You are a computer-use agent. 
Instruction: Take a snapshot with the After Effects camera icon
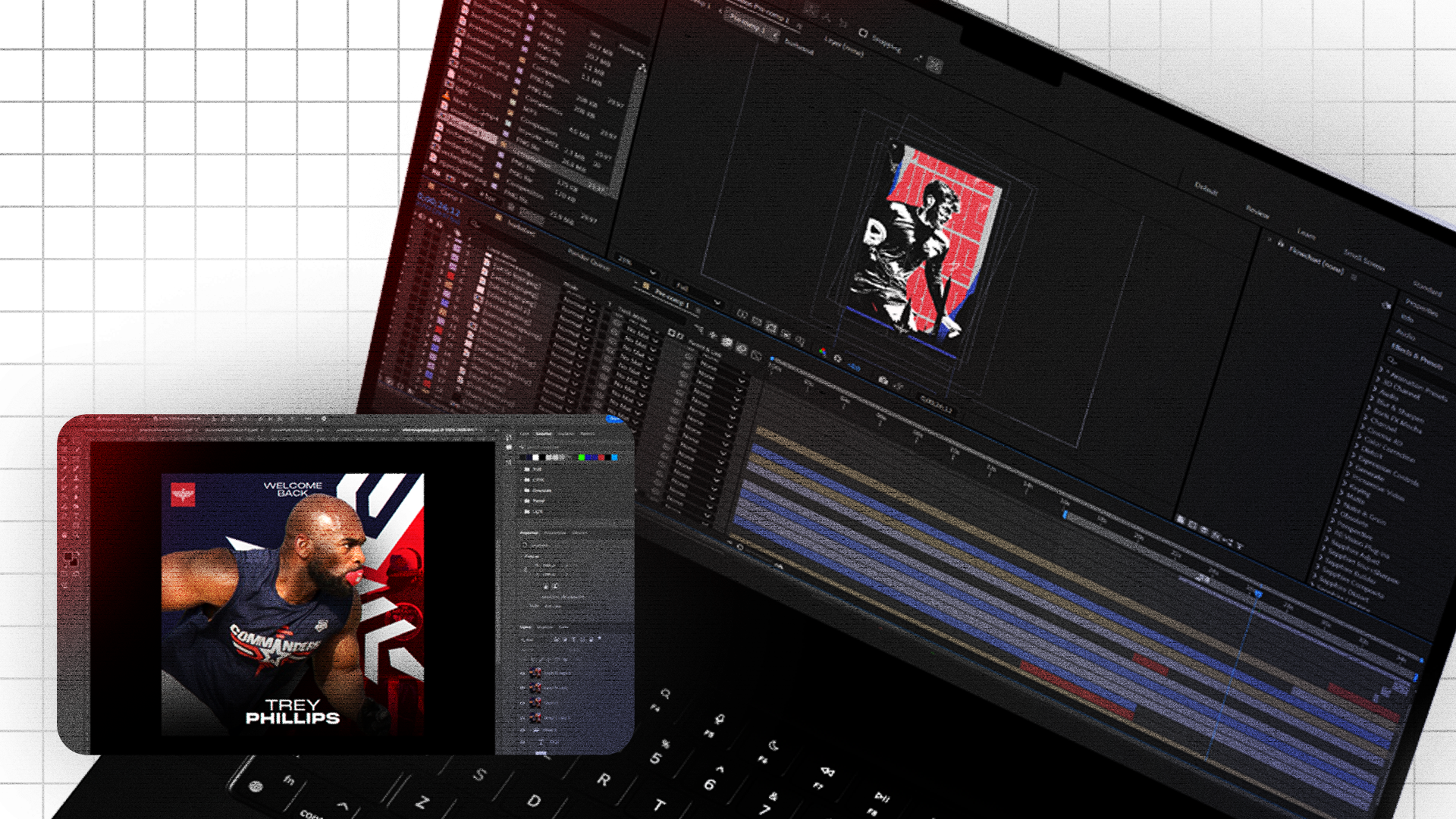click(x=883, y=380)
